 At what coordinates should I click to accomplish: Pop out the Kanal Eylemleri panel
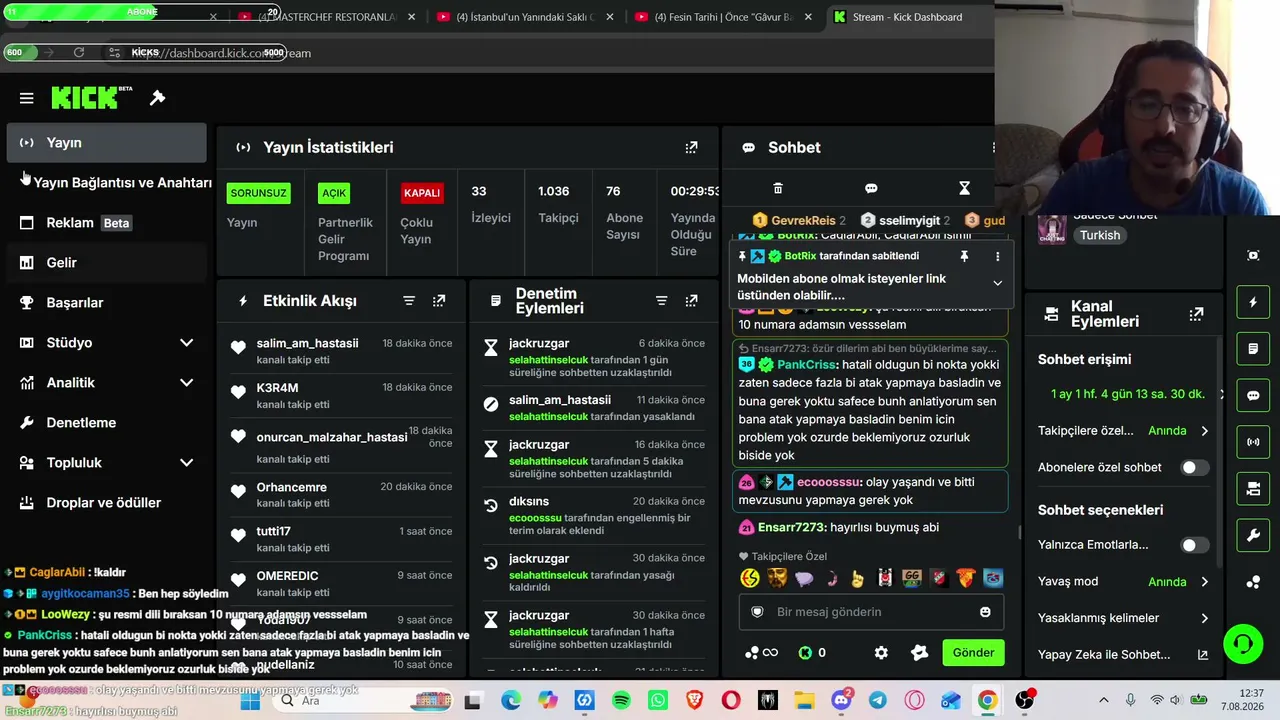(1196, 314)
